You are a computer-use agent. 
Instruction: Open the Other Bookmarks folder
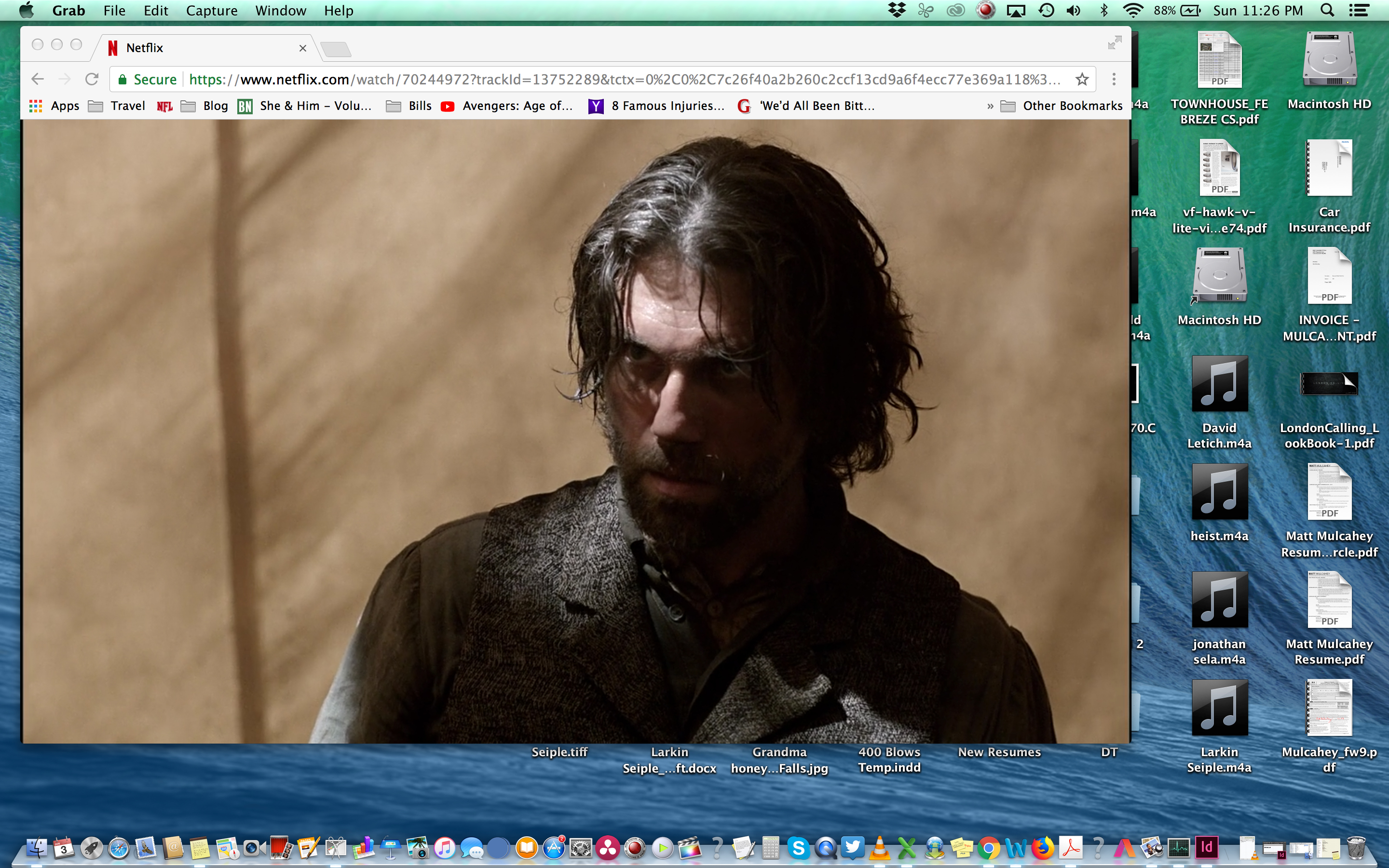1061,106
